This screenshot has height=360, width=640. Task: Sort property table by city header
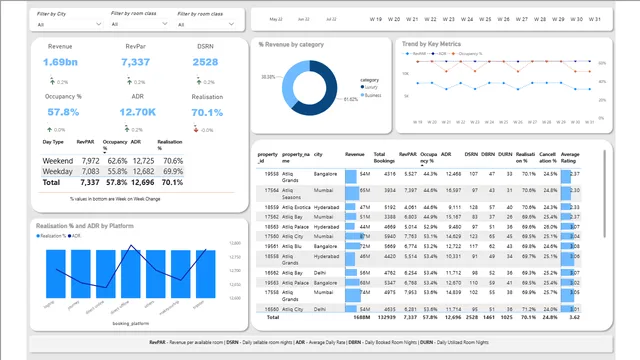318,154
